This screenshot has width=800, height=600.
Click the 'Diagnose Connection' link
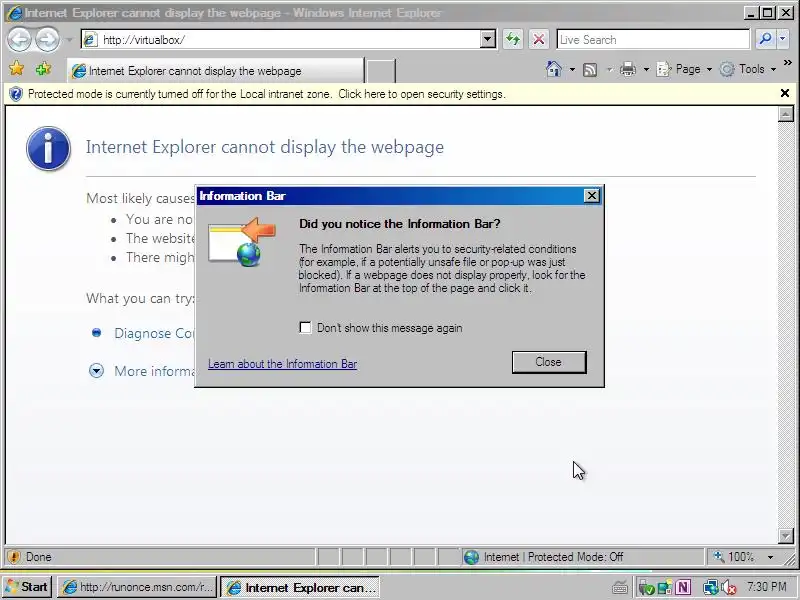point(154,333)
